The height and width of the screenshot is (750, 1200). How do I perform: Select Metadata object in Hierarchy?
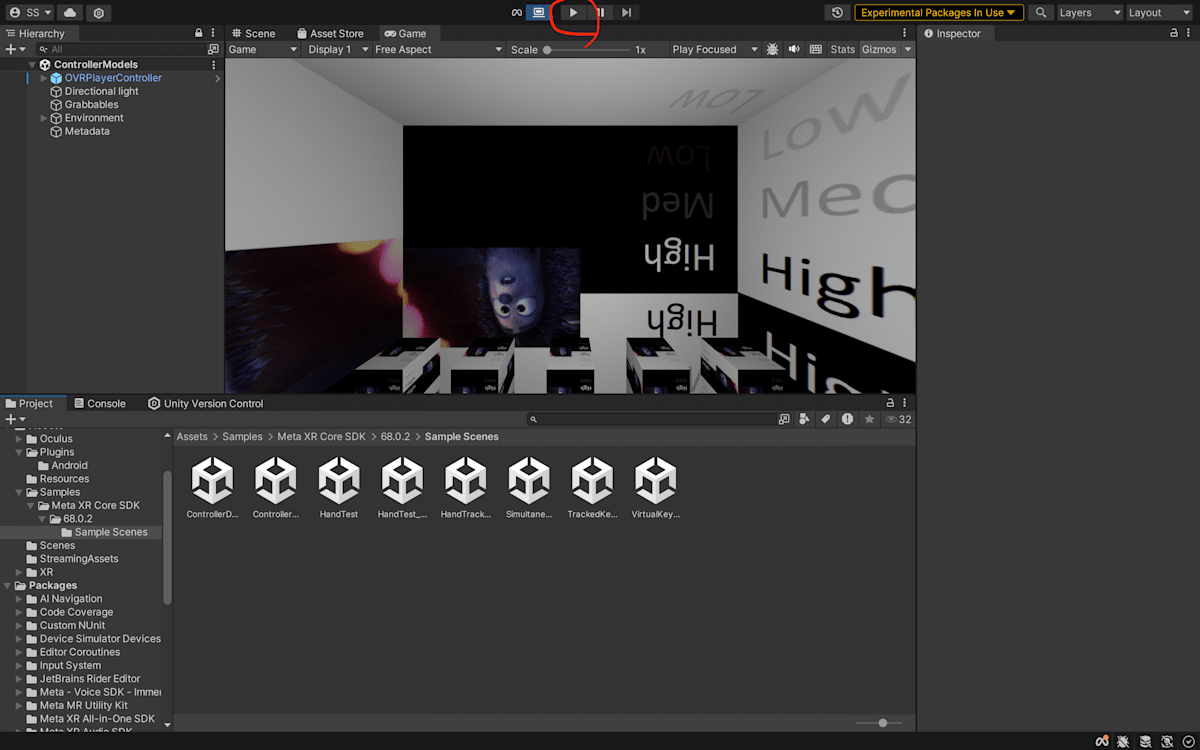tap(87, 131)
